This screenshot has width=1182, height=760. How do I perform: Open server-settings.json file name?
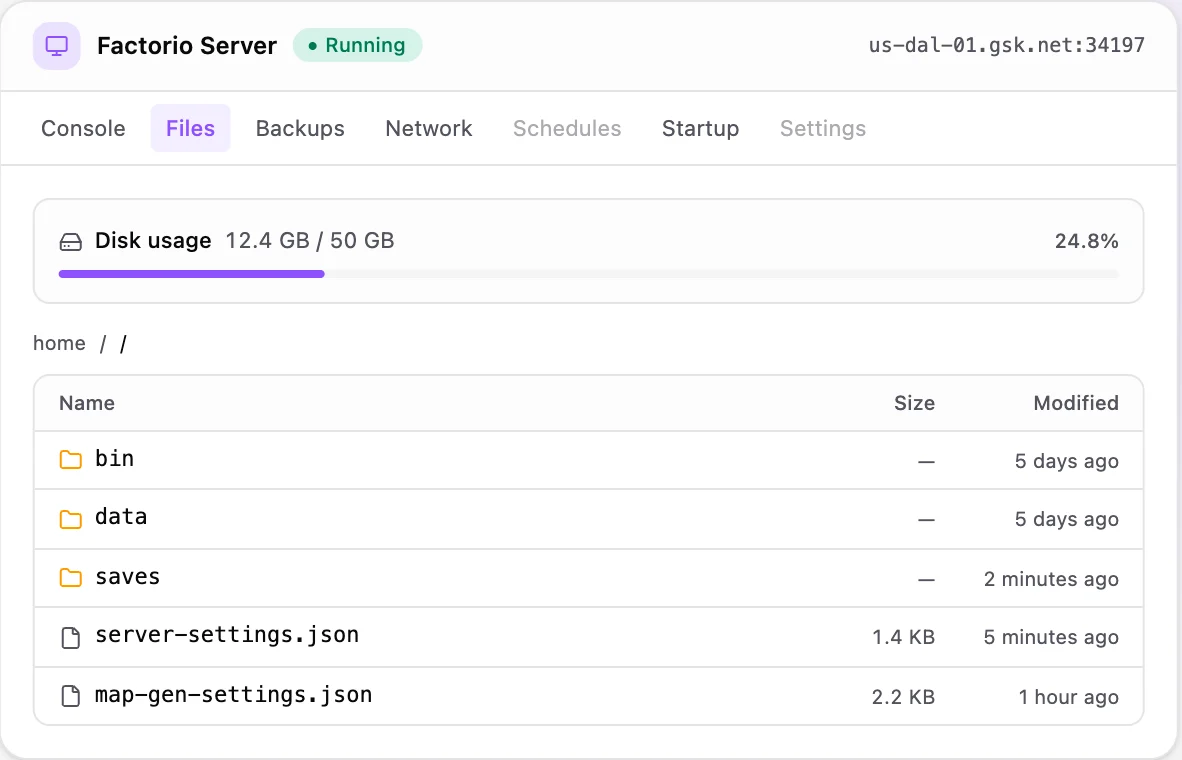tap(227, 635)
